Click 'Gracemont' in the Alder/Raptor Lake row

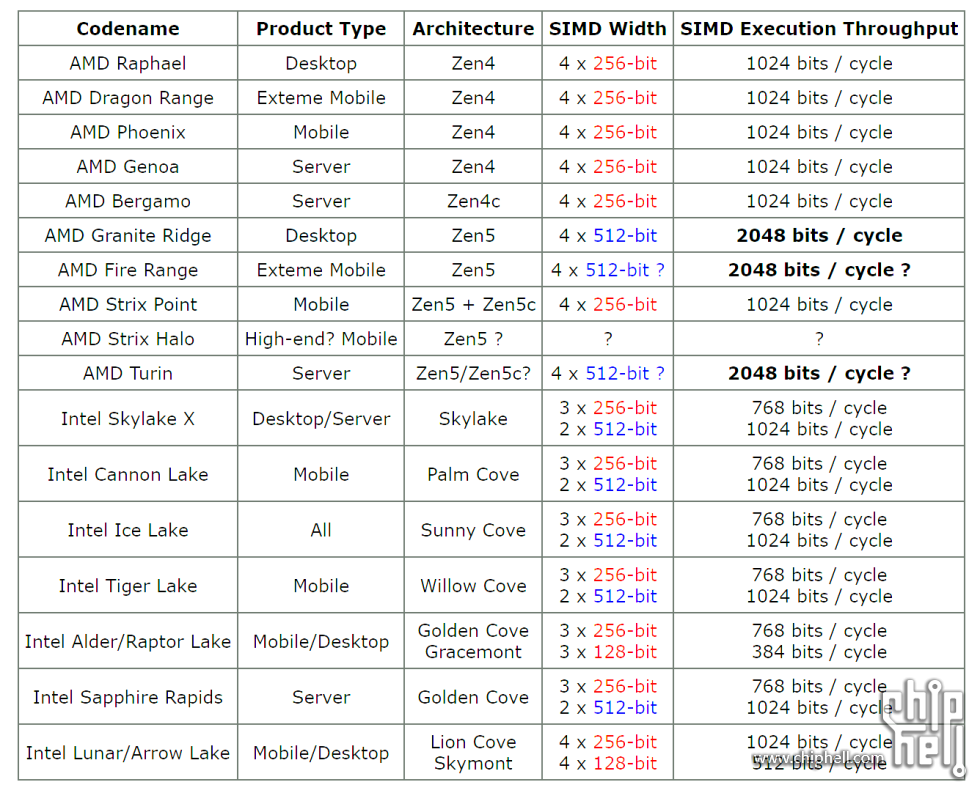tap(473, 651)
